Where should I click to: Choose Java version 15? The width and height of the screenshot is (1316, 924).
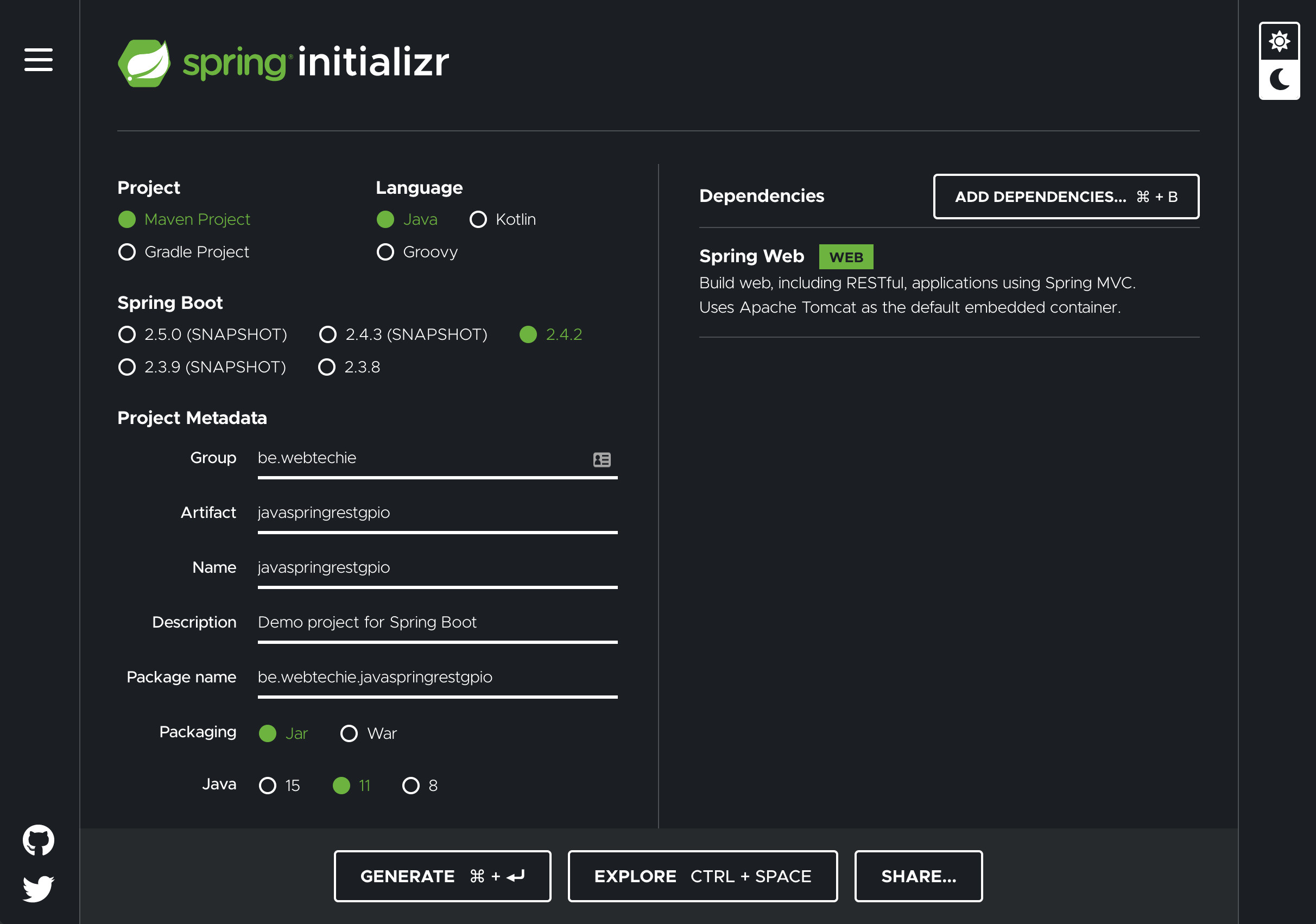(267, 785)
